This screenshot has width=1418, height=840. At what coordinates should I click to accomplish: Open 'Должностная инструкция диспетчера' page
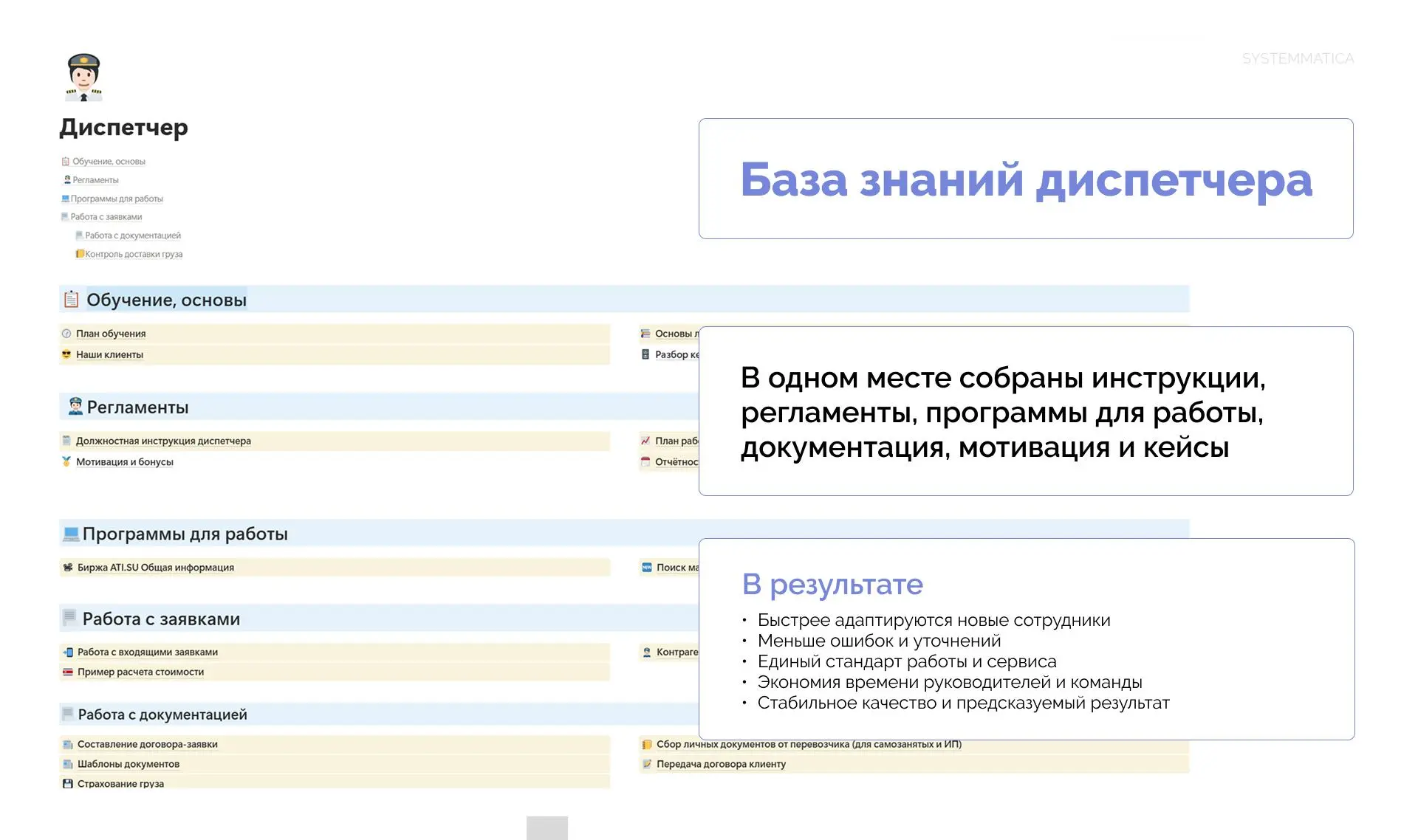coord(163,441)
